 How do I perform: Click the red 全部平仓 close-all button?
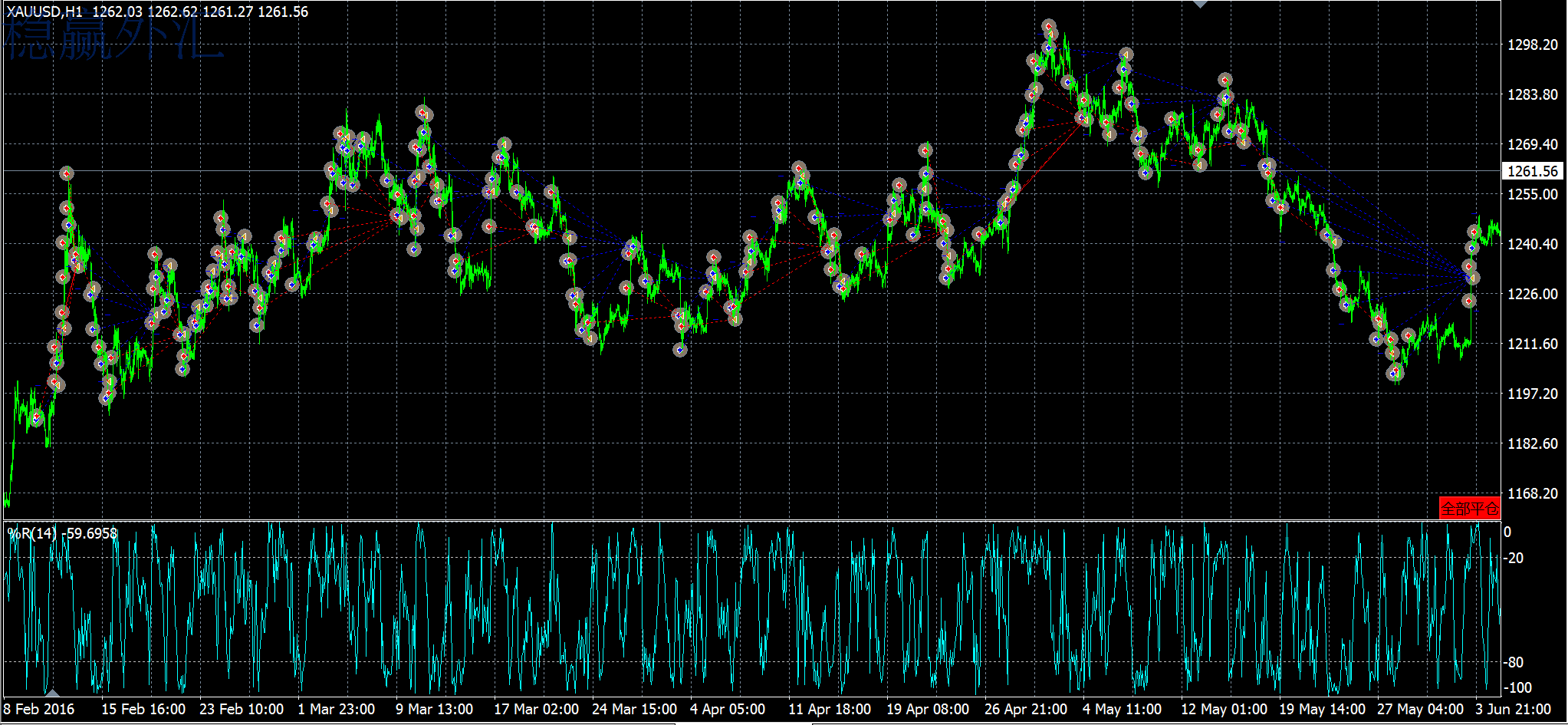point(1469,508)
